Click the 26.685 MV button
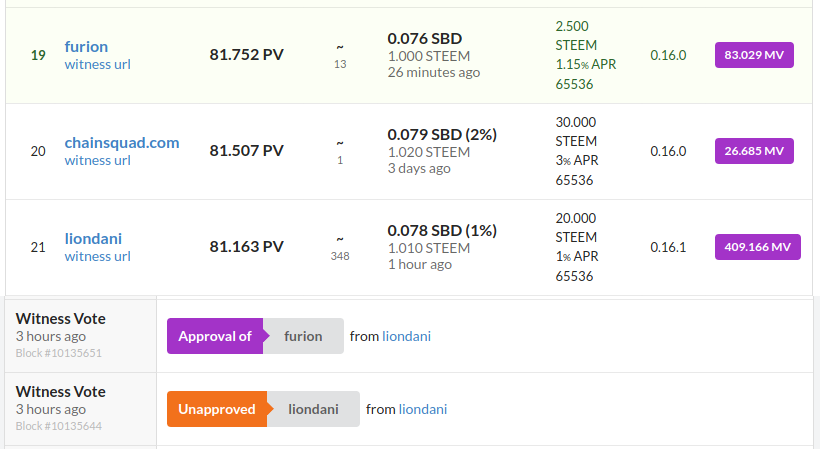 point(754,151)
